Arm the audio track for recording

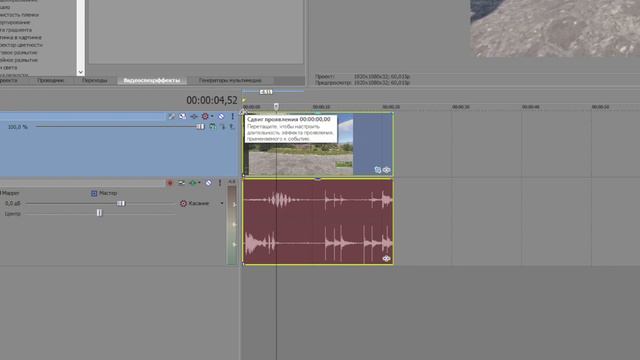pos(170,183)
